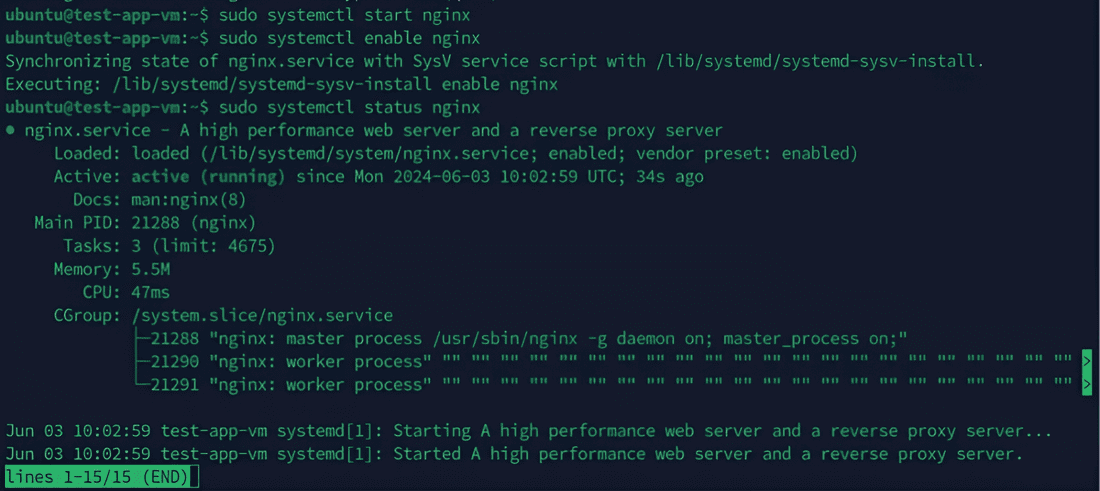The width and height of the screenshot is (1100, 491).
Task: Click the 'Starting A high performance web server' log line
Action: 529,431
